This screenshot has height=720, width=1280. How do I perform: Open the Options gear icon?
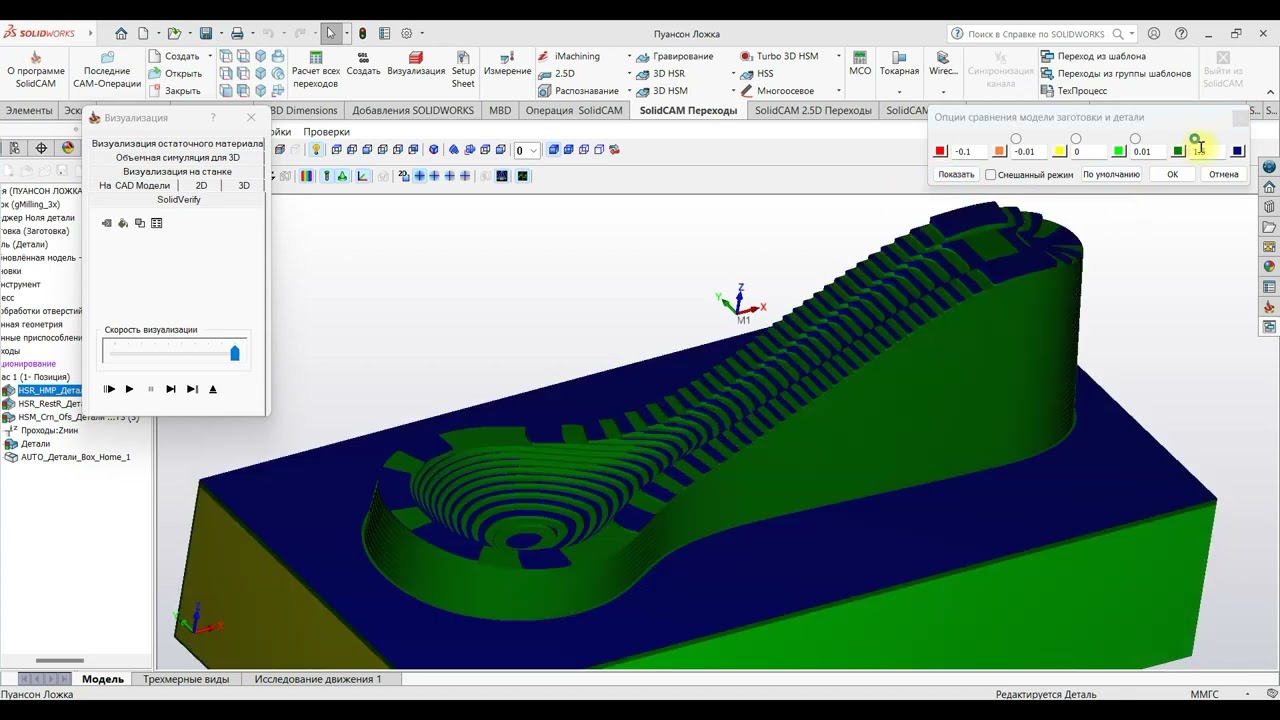[407, 33]
